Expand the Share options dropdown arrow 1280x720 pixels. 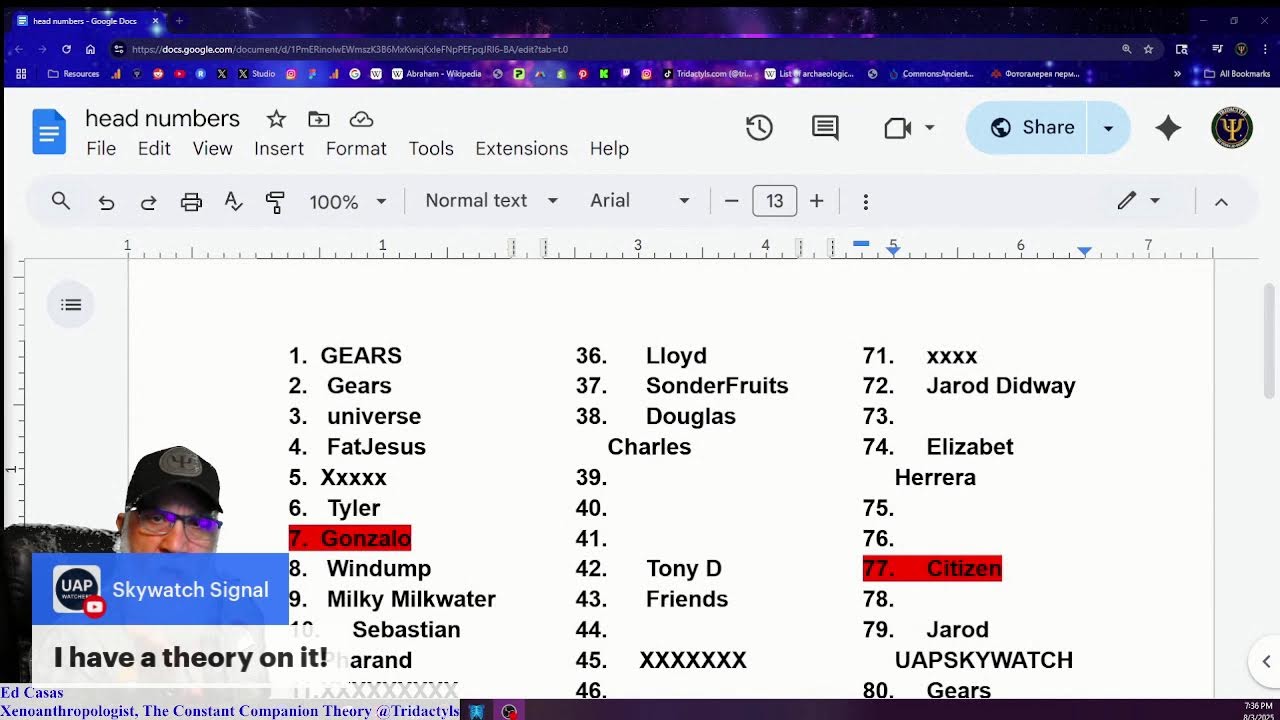[1108, 128]
